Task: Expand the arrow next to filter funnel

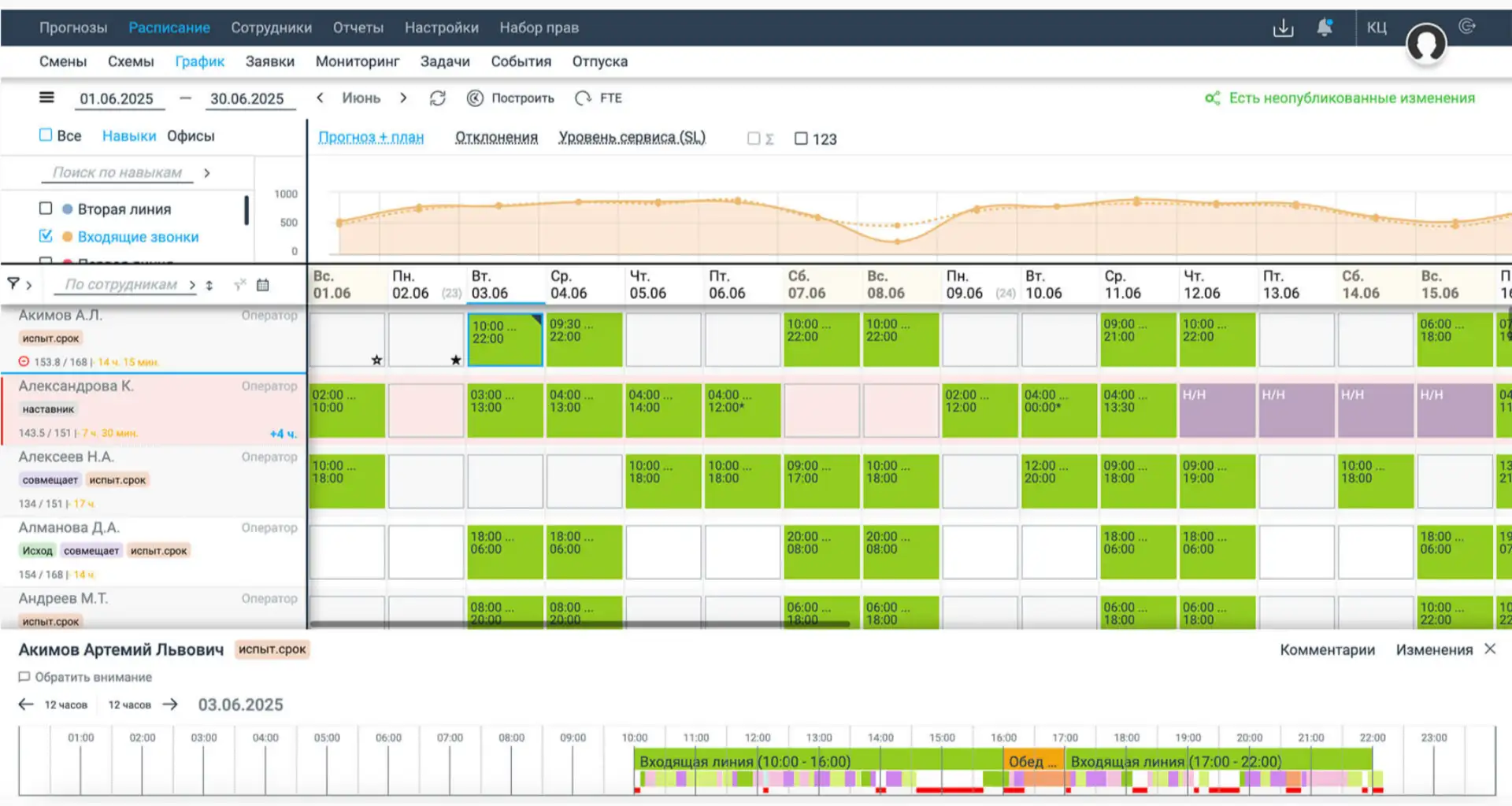Action: point(29,285)
